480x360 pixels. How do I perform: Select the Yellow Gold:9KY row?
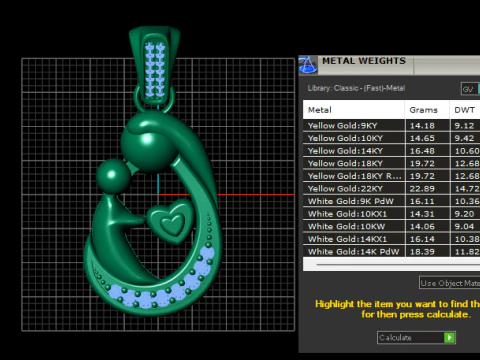pyautogui.click(x=392, y=126)
